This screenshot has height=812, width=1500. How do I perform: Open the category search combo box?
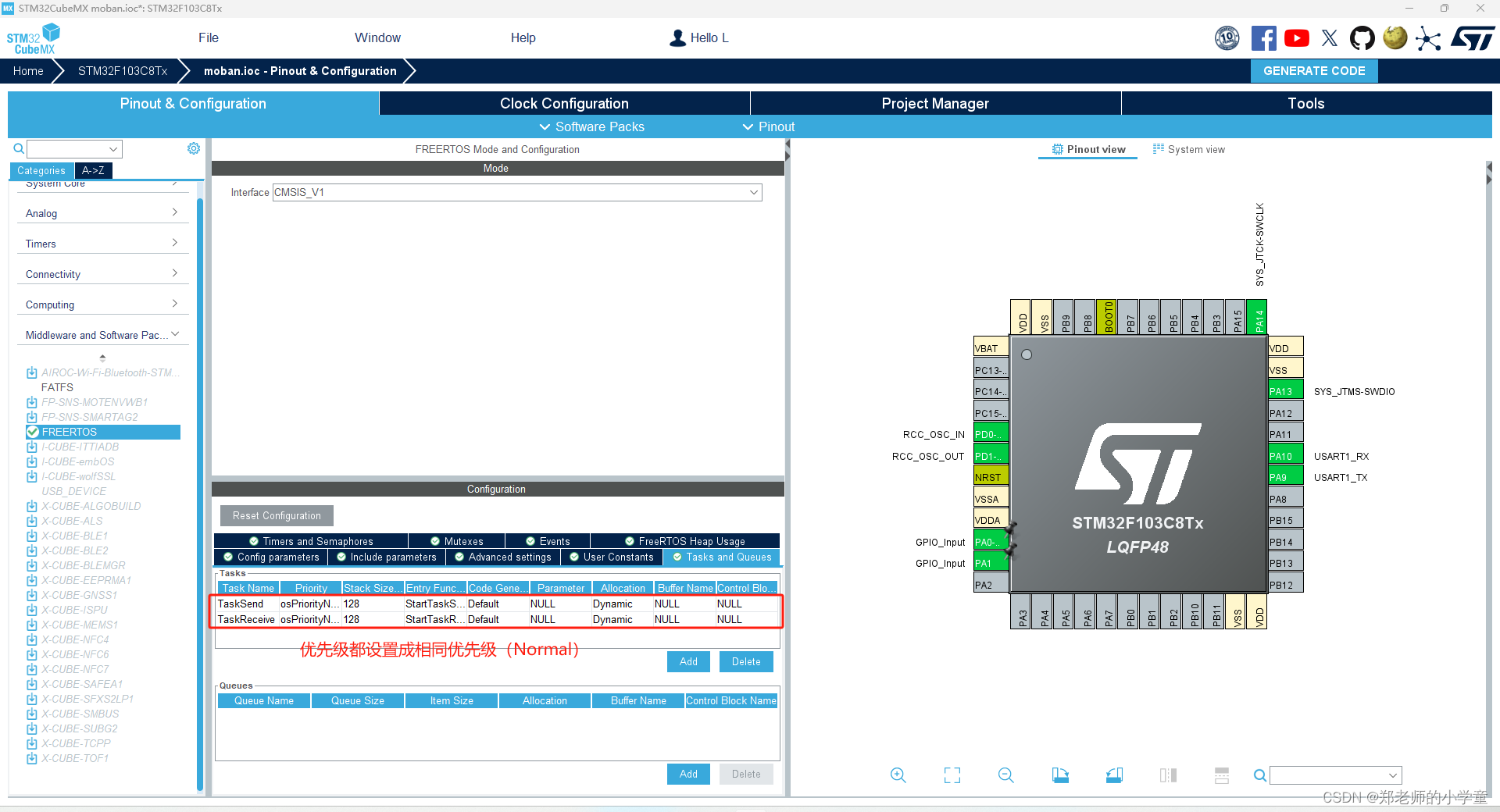(75, 149)
